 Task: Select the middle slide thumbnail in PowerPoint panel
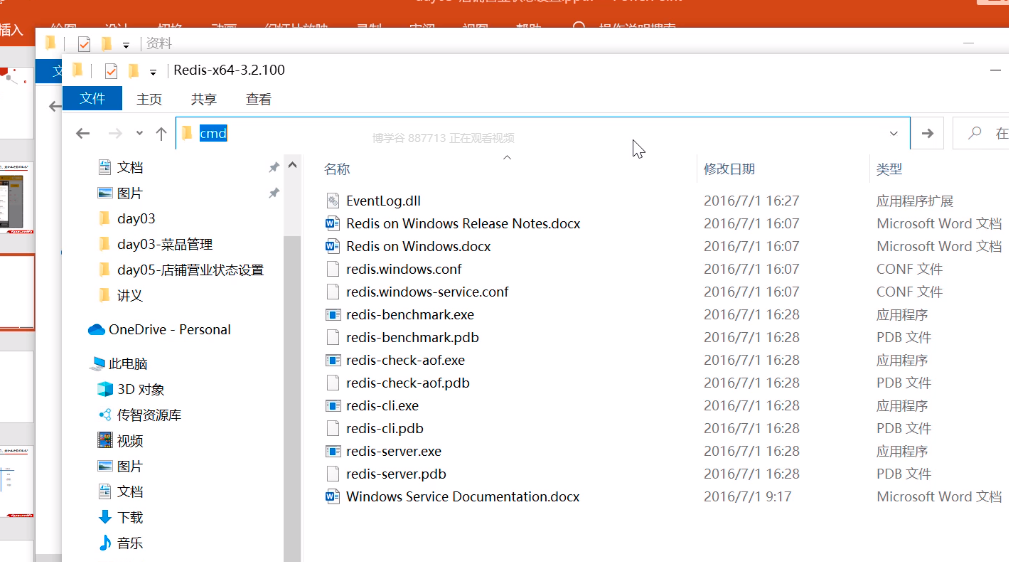tap(17, 292)
